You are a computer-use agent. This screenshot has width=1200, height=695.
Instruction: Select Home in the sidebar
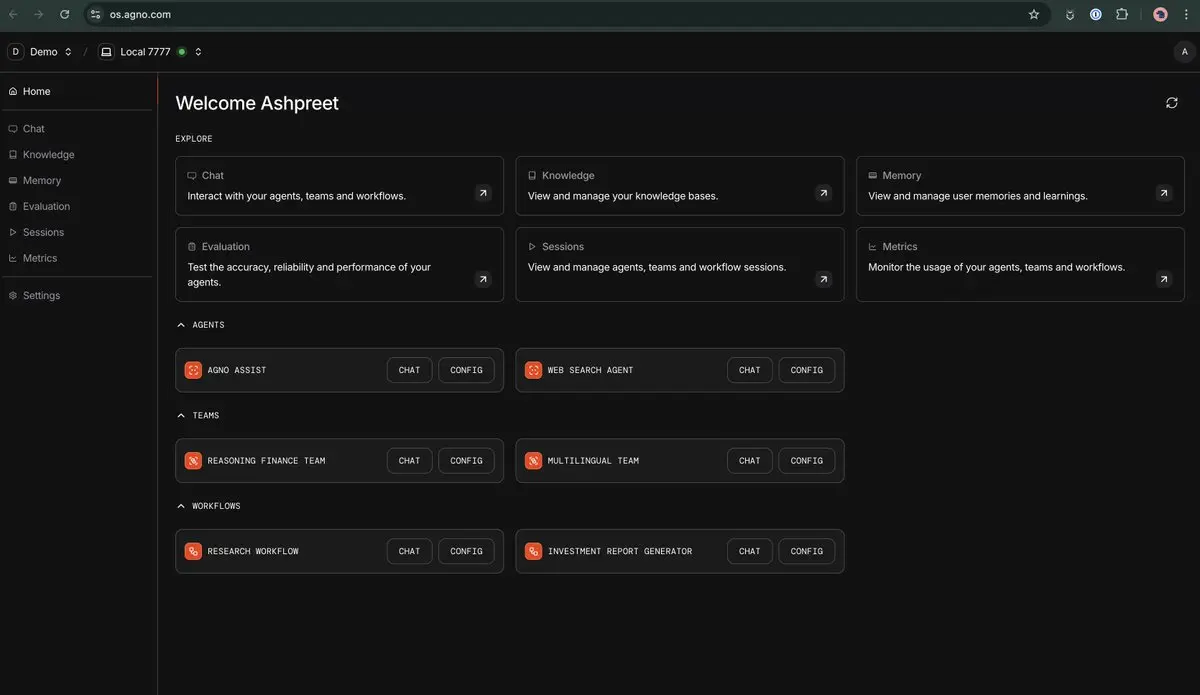[x=78, y=91]
